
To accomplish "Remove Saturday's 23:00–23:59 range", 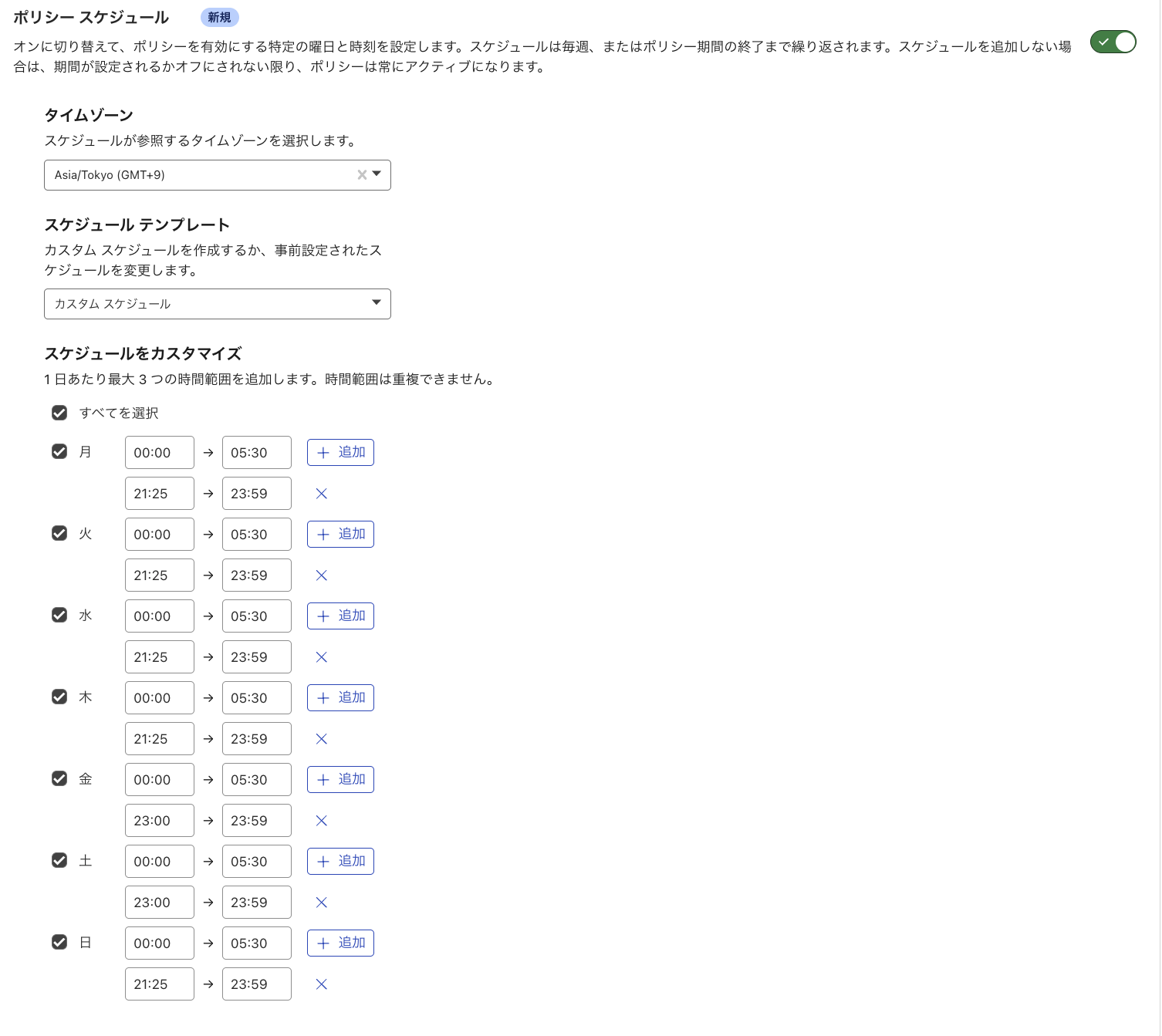I will pyautogui.click(x=321, y=902).
